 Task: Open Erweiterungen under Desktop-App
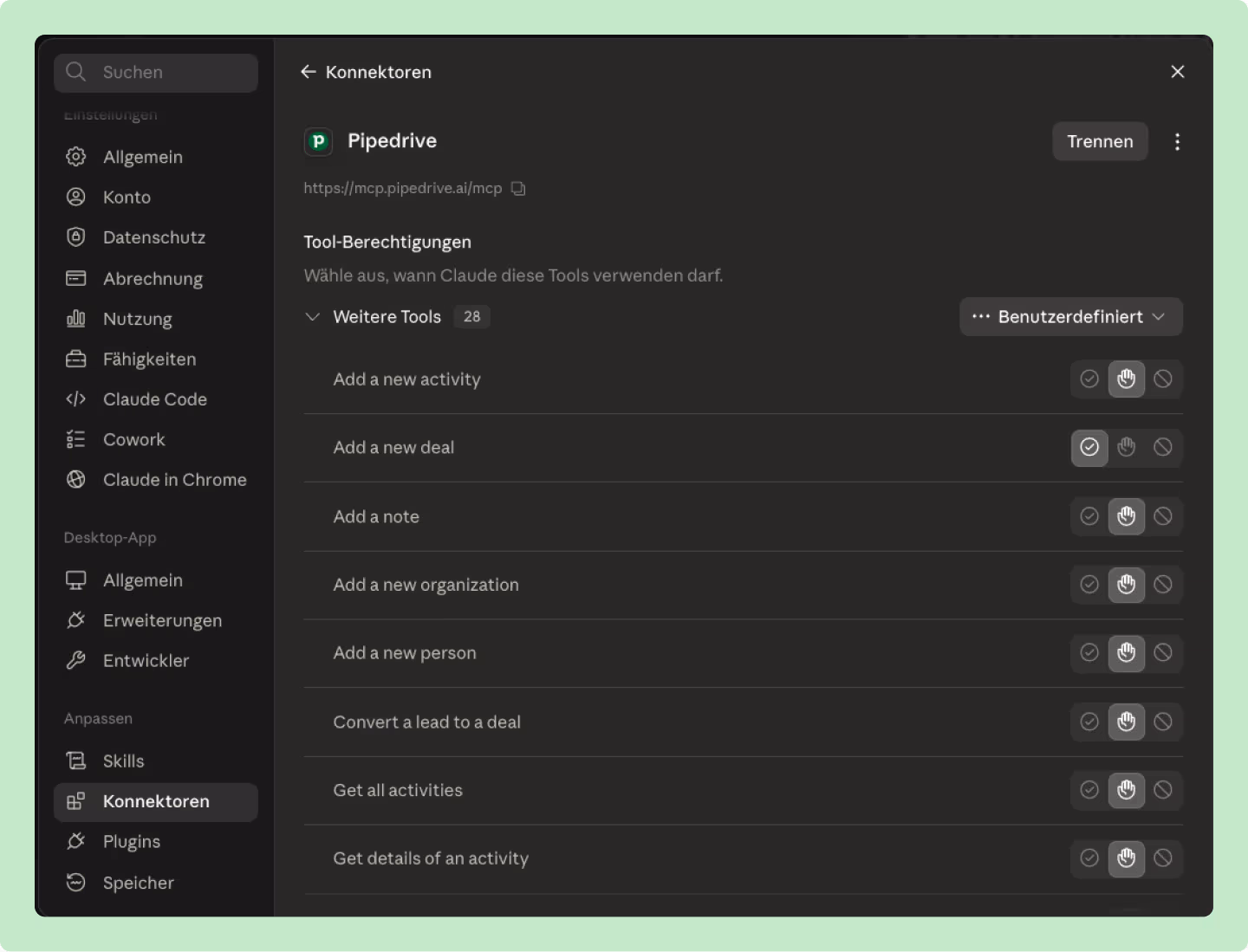tap(156, 620)
